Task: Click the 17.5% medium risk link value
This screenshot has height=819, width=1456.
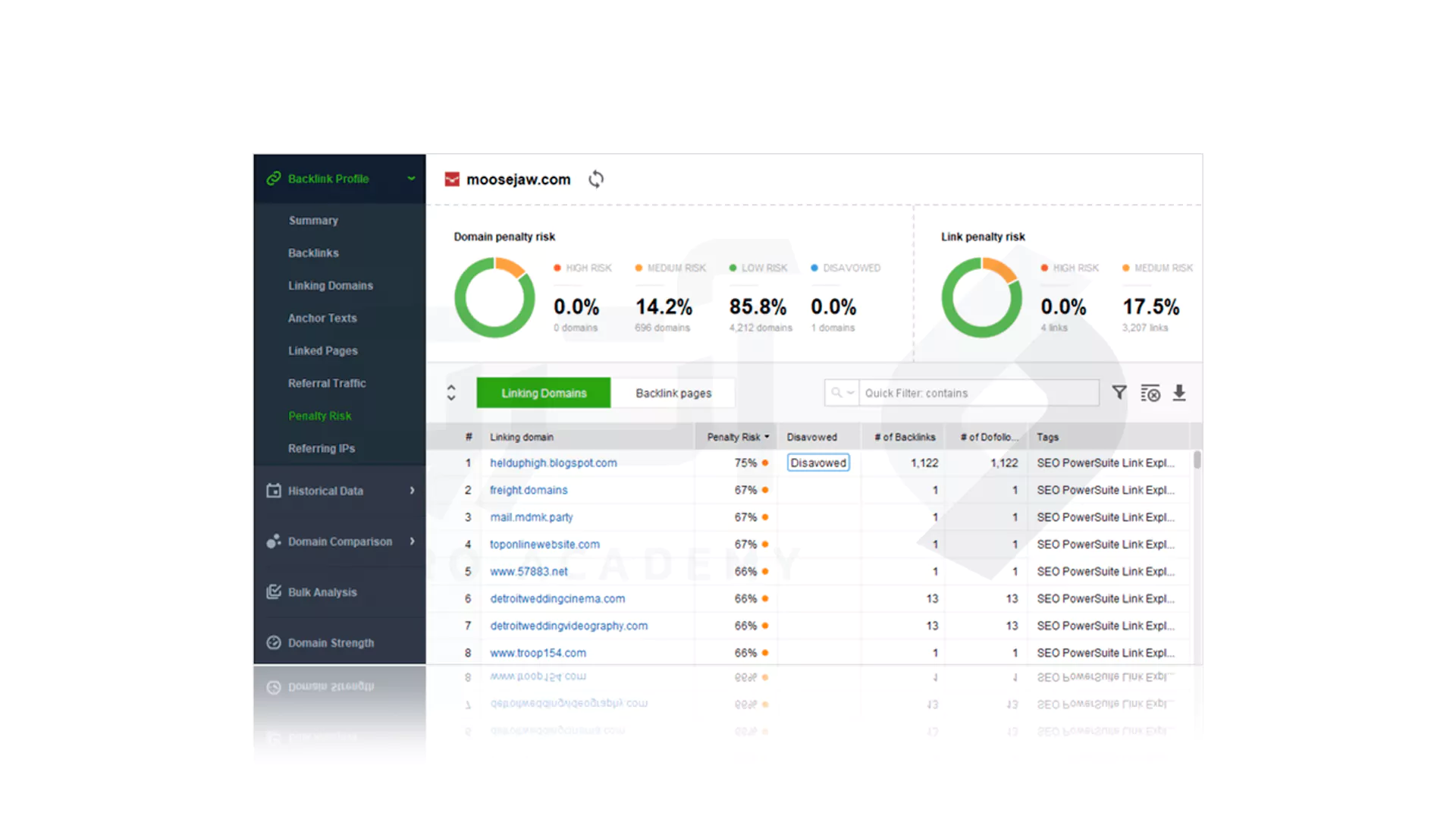Action: click(1151, 307)
